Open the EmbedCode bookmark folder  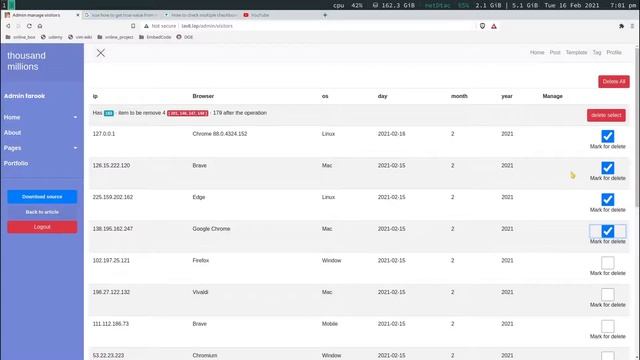coord(155,37)
